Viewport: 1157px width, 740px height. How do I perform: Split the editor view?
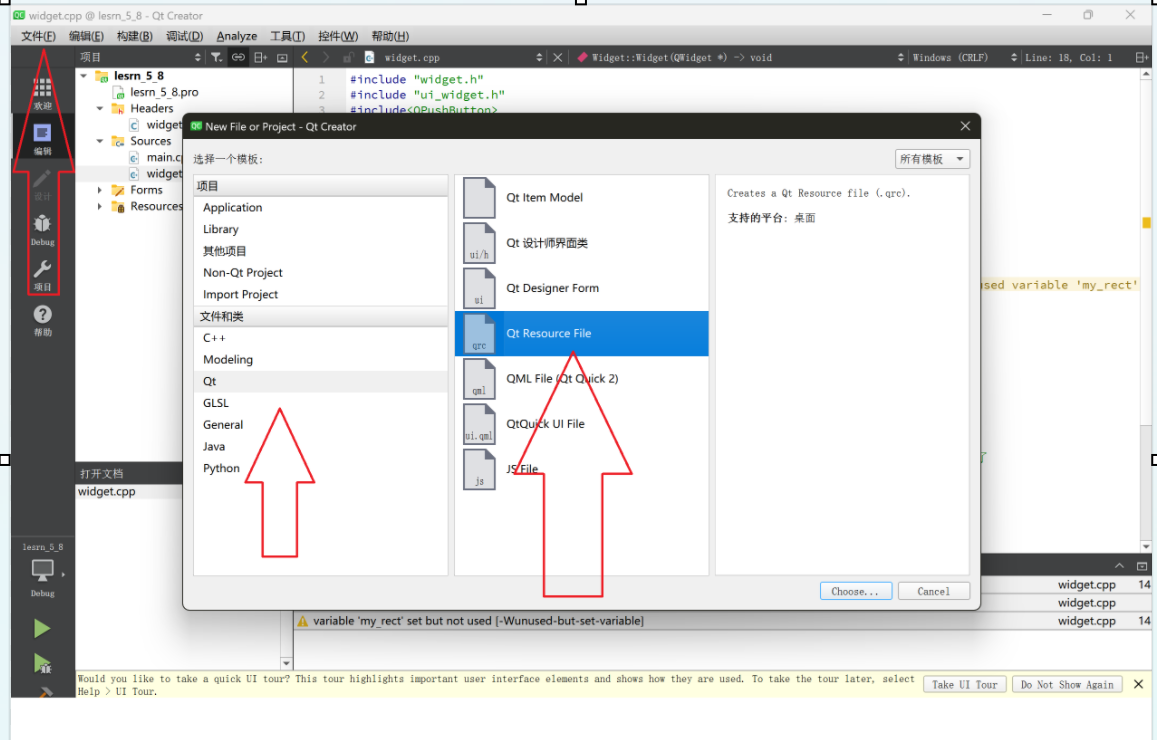[x=1141, y=58]
